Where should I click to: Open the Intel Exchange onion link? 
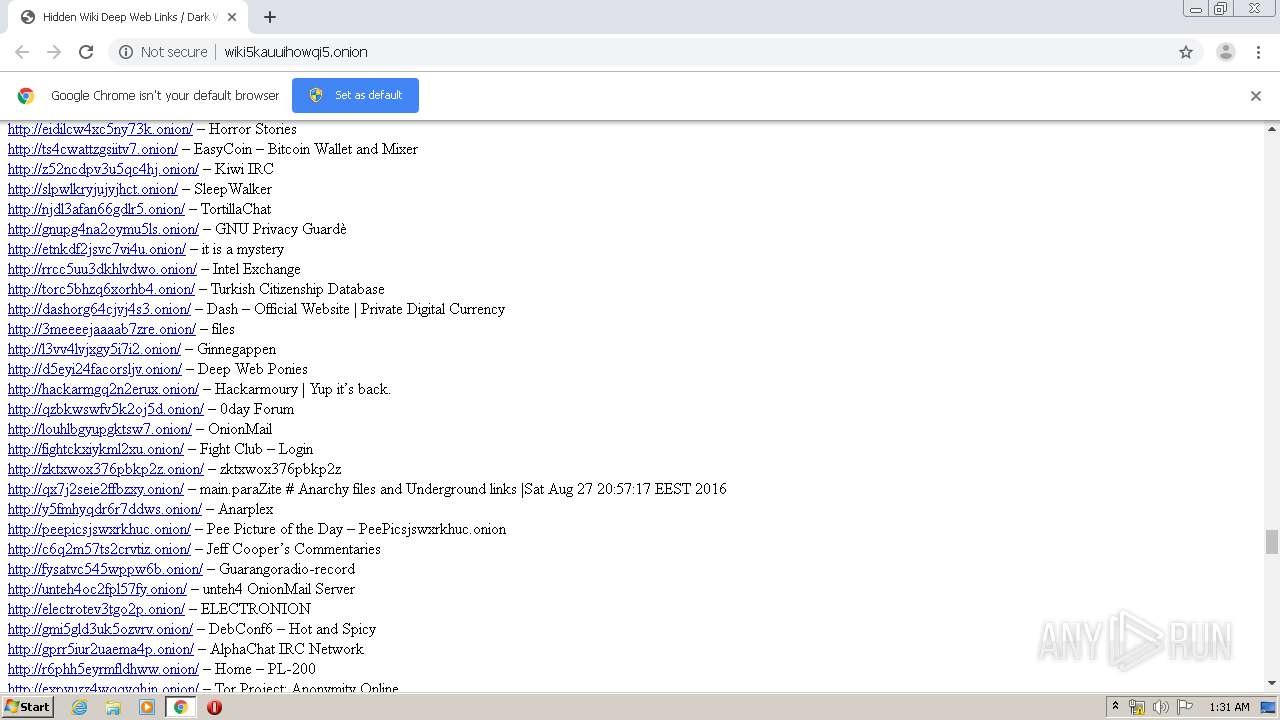coord(102,269)
